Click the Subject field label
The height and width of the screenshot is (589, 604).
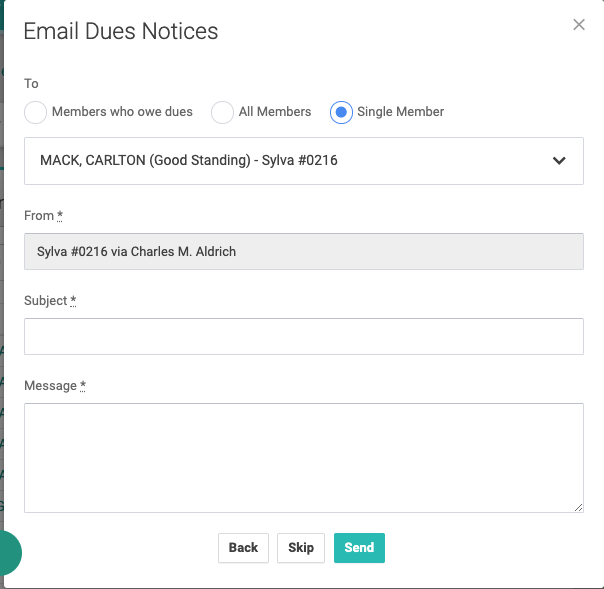(x=46, y=301)
